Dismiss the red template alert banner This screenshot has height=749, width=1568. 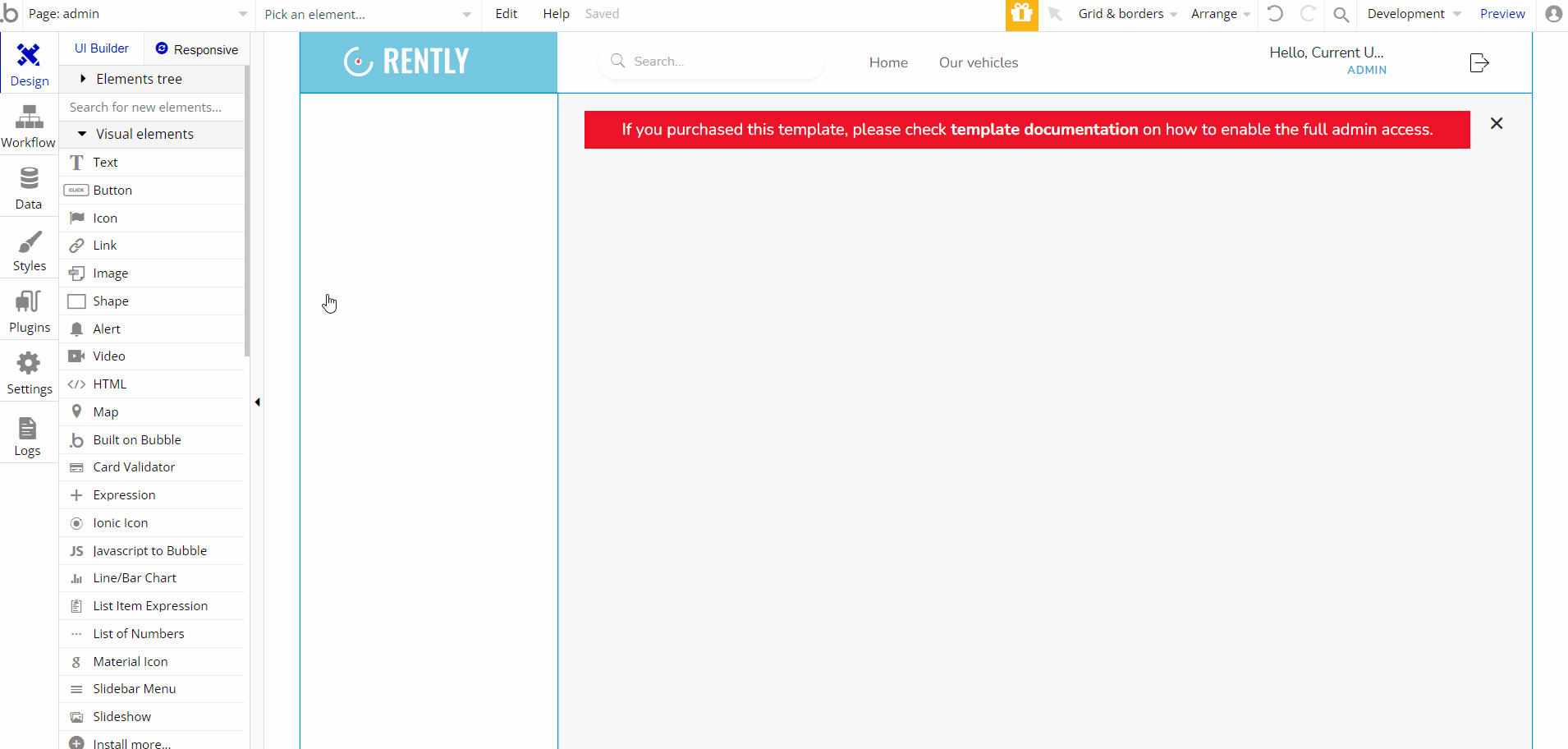tap(1497, 123)
